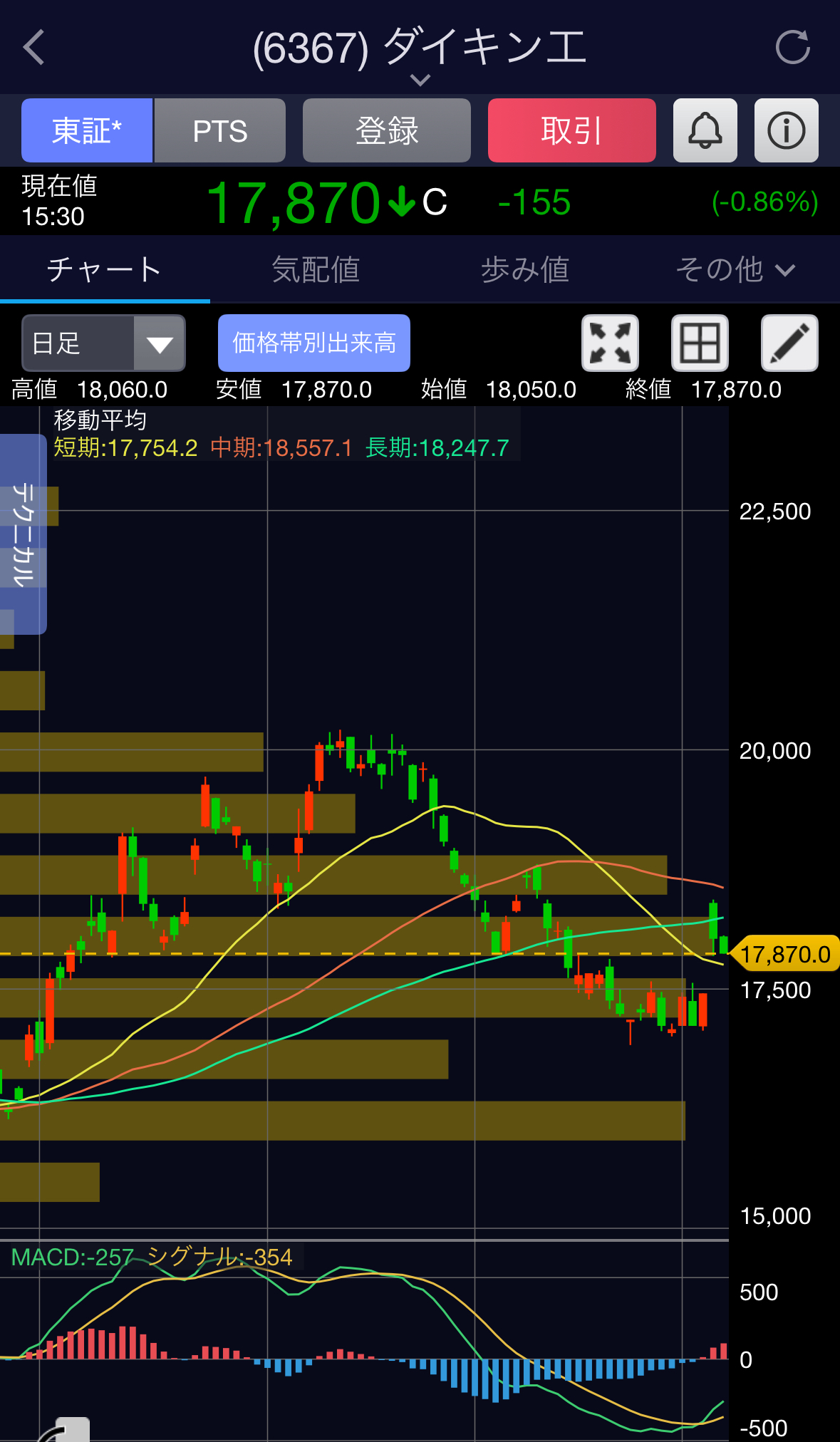
Task: Expand chart to fullscreen
Action: [x=610, y=343]
